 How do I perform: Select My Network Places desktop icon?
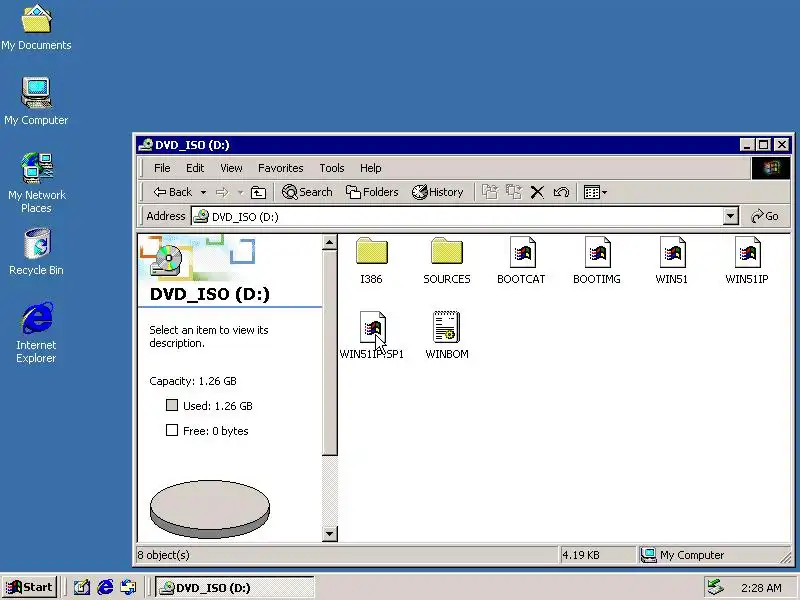click(37, 168)
